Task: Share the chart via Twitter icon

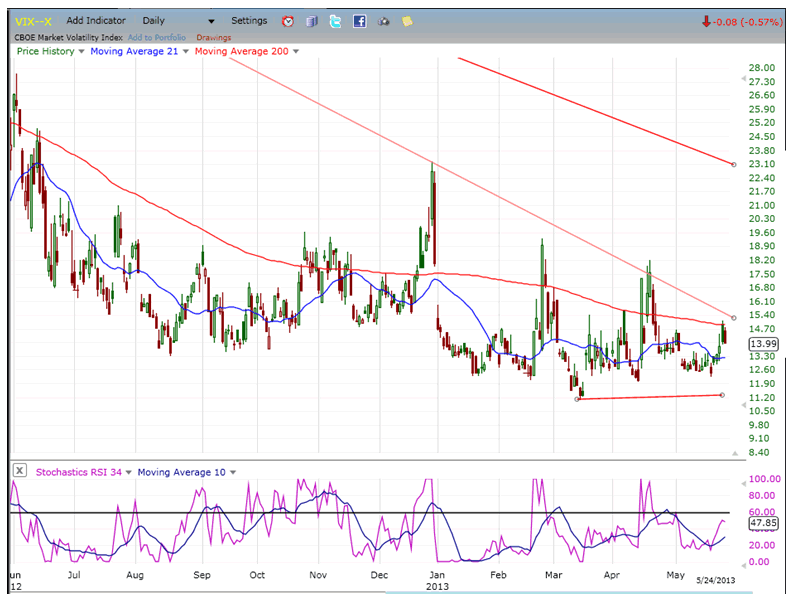Action: pos(335,21)
